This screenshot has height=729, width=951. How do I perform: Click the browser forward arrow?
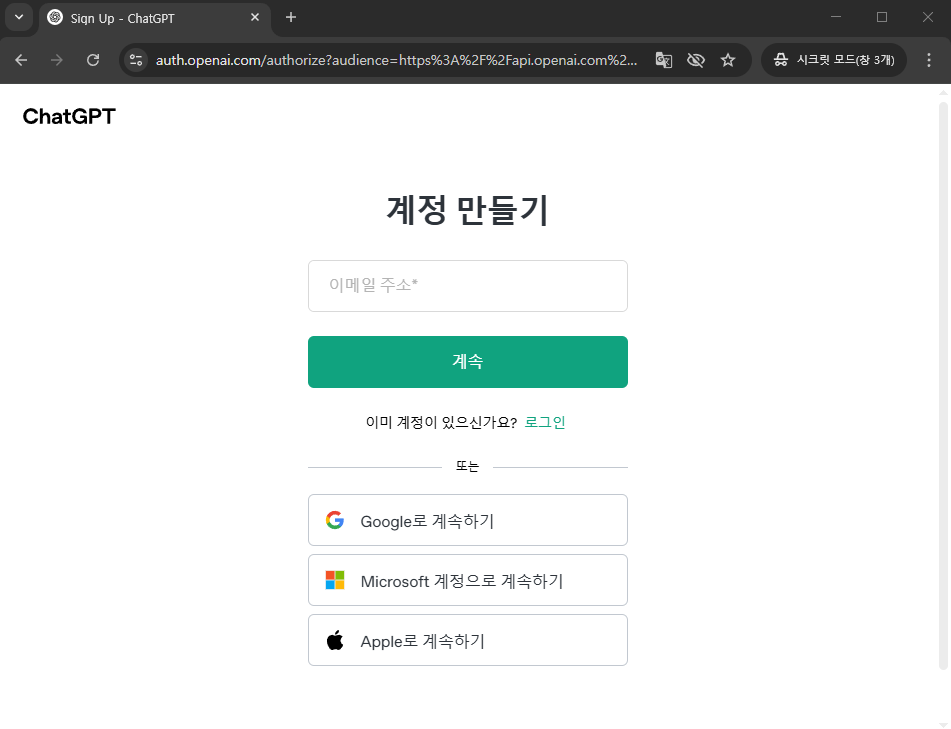(56, 60)
